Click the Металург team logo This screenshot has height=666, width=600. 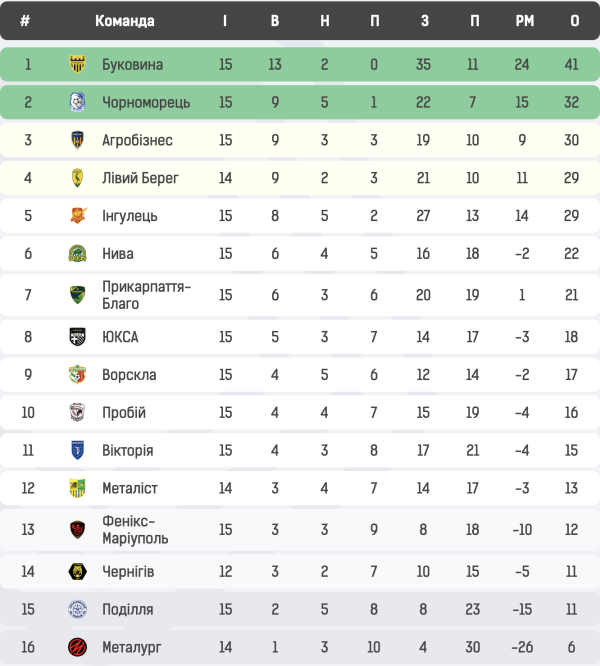pos(78,647)
